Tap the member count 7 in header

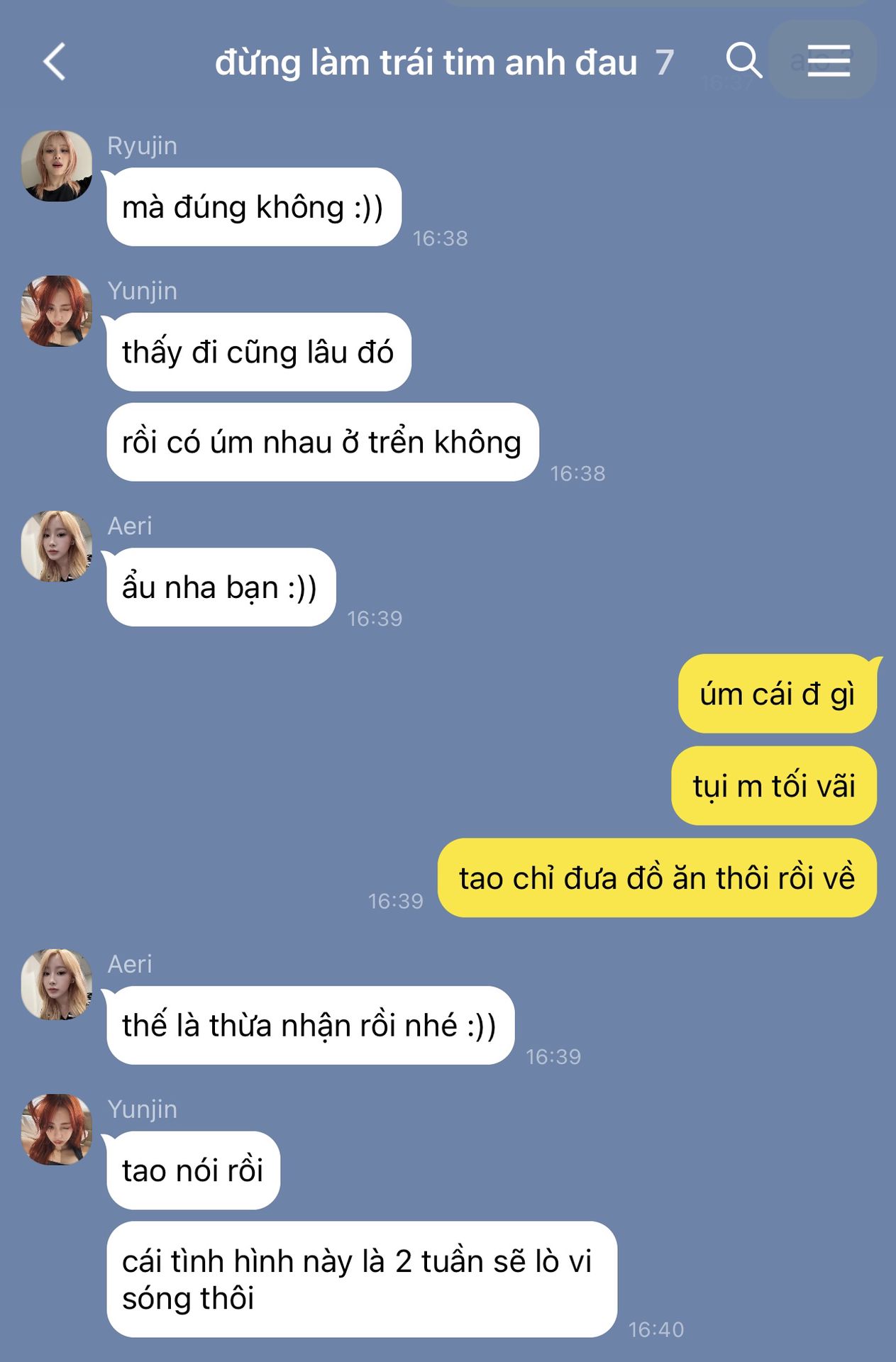tap(664, 62)
